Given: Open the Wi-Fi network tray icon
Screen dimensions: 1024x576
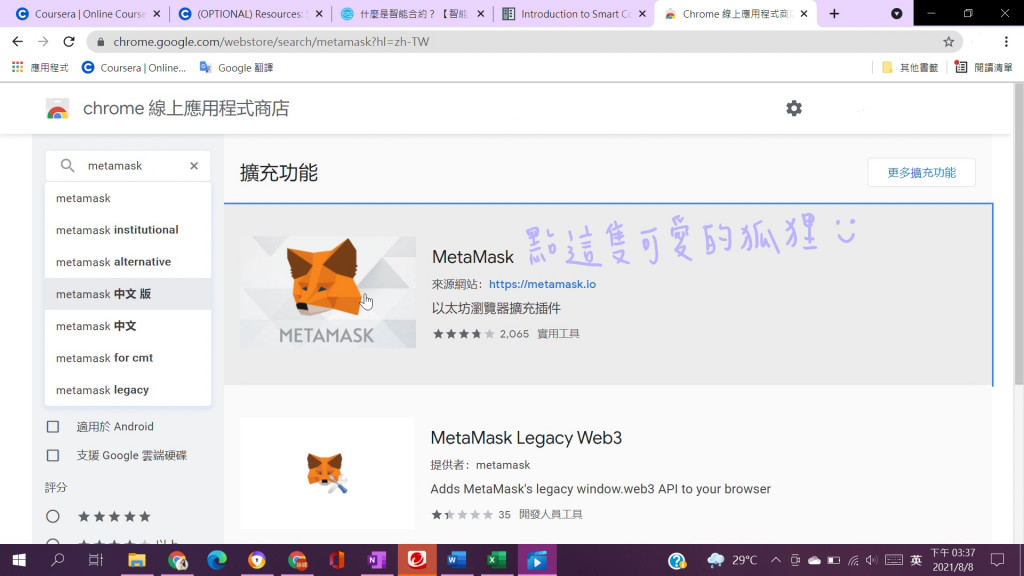Looking at the screenshot, I should (x=853, y=560).
